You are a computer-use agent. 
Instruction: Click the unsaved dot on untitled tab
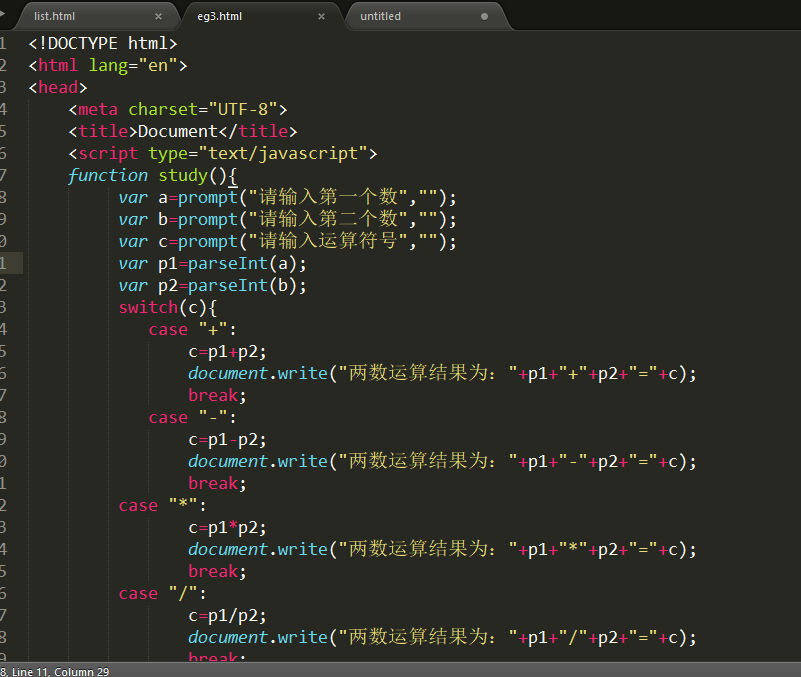pyautogui.click(x=485, y=17)
